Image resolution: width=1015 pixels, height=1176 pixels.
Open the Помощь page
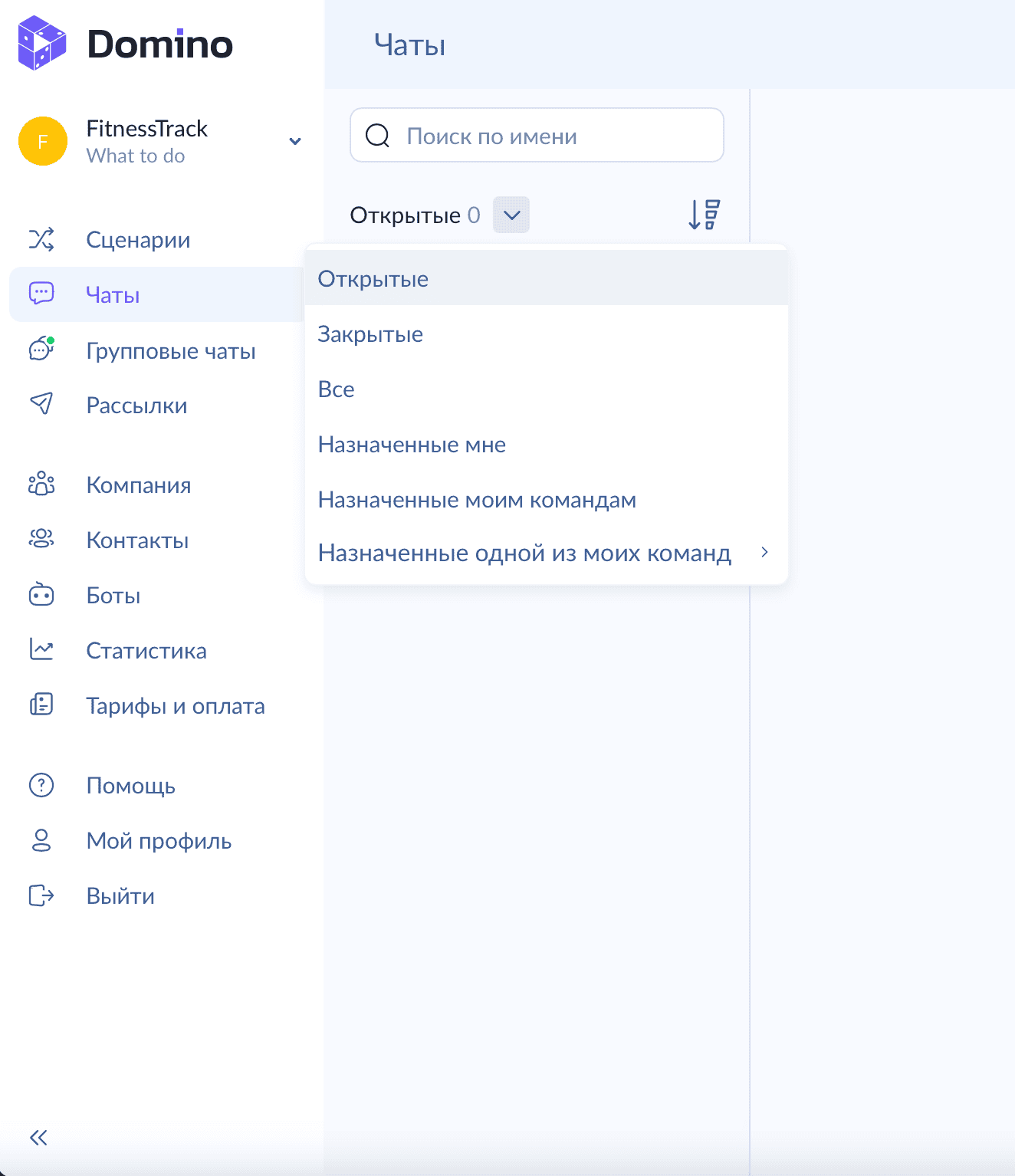(x=131, y=787)
